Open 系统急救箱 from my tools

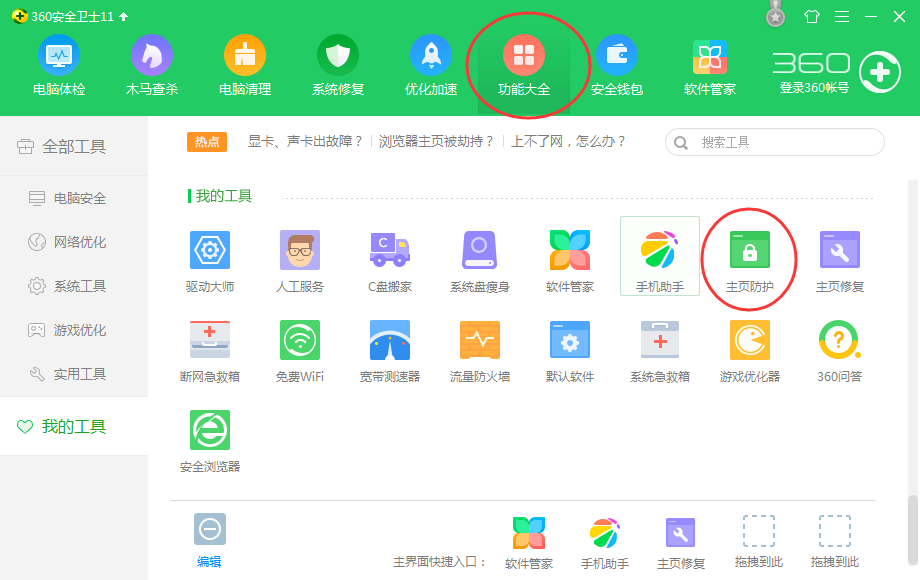point(659,348)
